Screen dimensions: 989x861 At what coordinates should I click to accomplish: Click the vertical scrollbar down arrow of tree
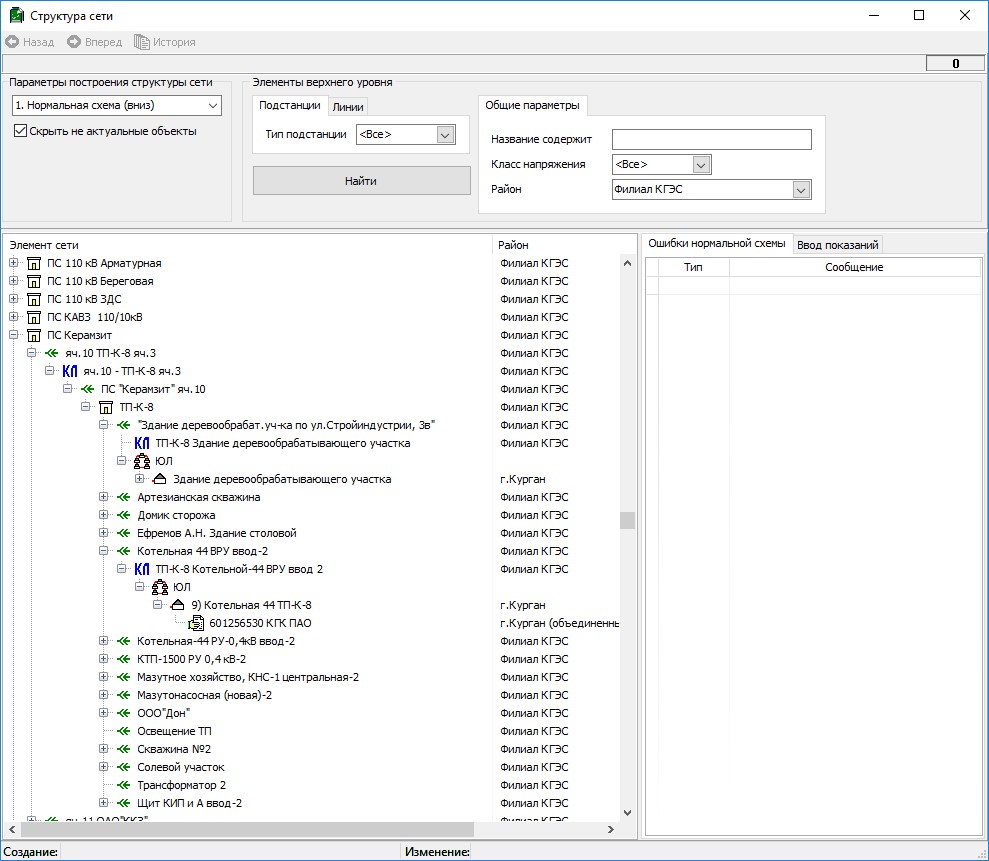coord(627,813)
